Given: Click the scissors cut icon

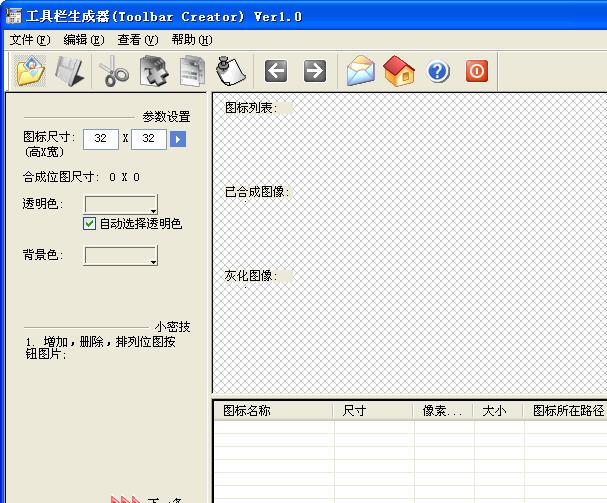Looking at the screenshot, I should point(114,71).
